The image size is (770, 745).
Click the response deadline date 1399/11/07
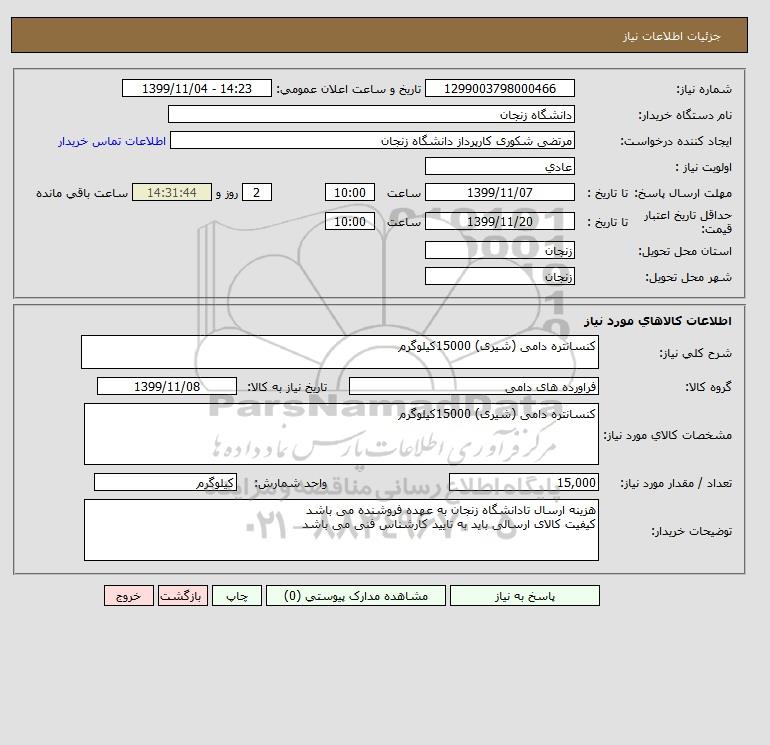pos(499,193)
